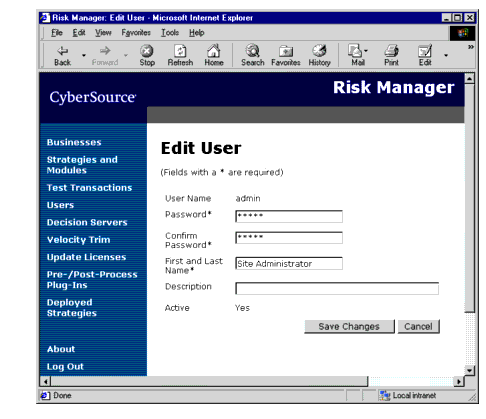Click the 'admin' user name value
This screenshot has height=419, width=486.
point(248,198)
